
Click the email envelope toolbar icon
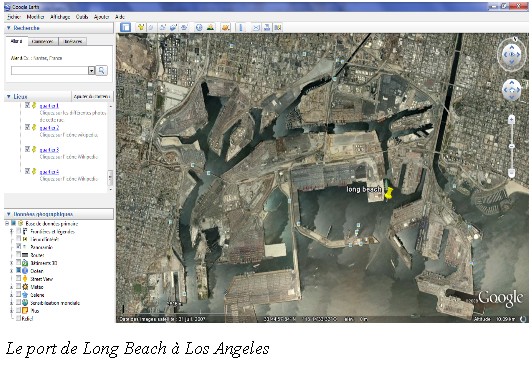point(256,27)
